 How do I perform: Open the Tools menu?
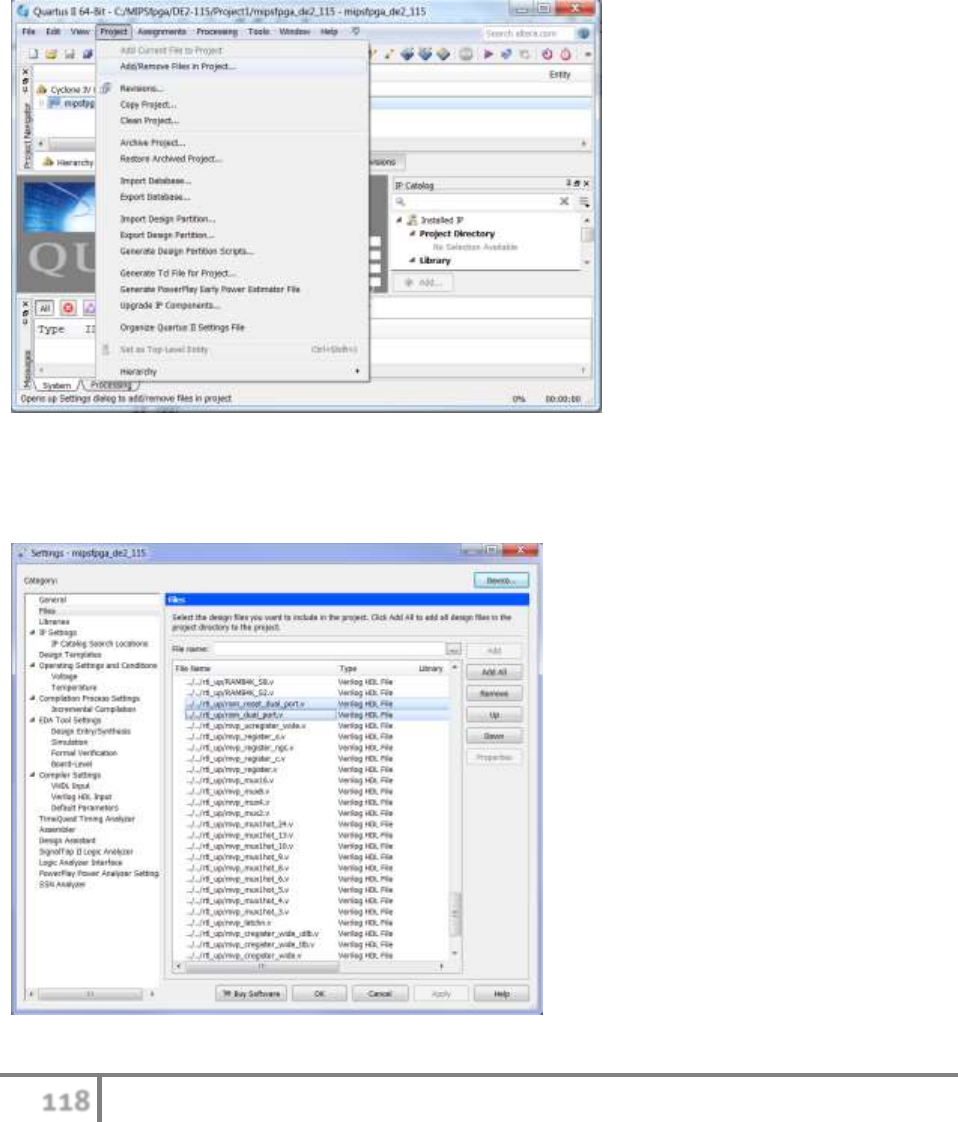[258, 31]
